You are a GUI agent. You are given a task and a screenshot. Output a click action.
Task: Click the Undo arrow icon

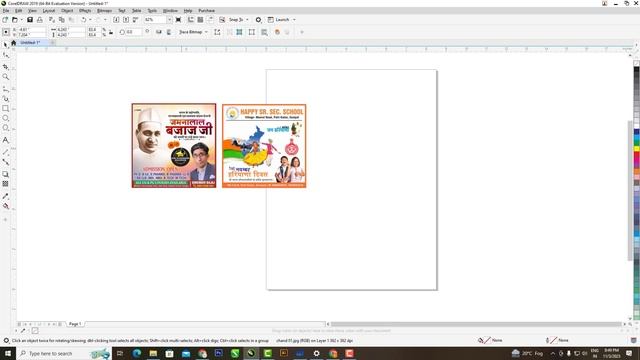click(83, 20)
